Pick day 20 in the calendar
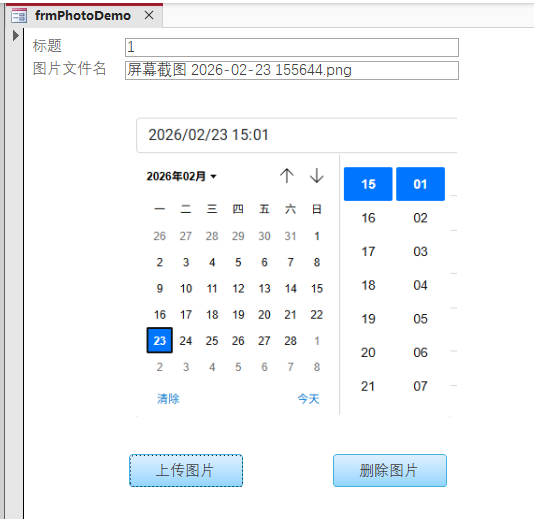 pos(264,315)
